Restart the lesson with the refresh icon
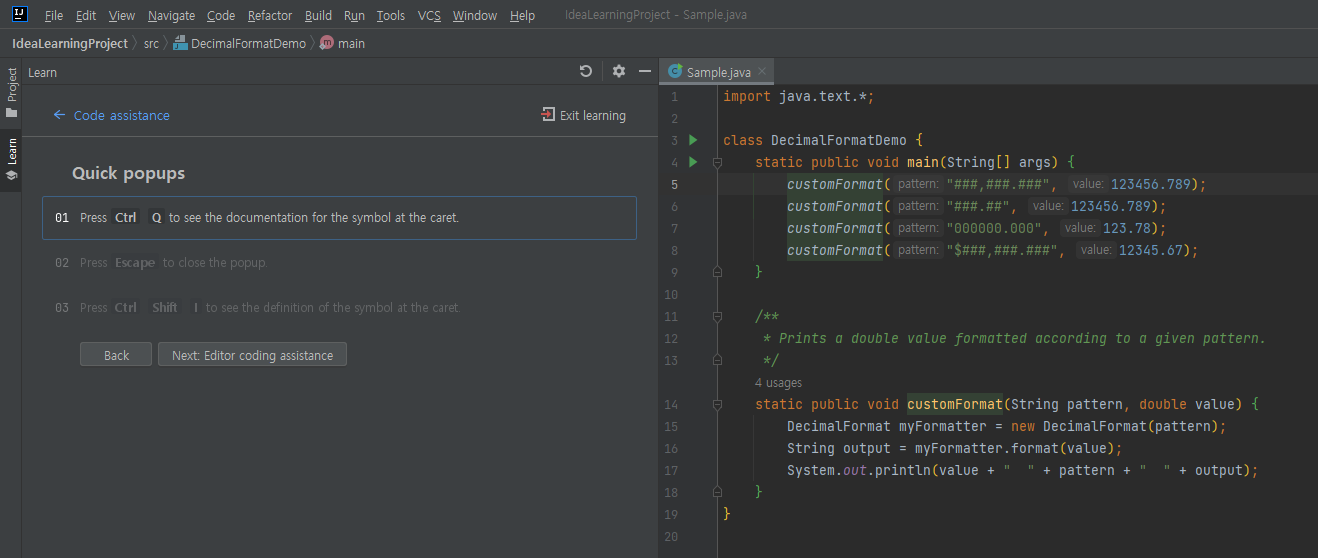The image size is (1318, 558). (586, 71)
